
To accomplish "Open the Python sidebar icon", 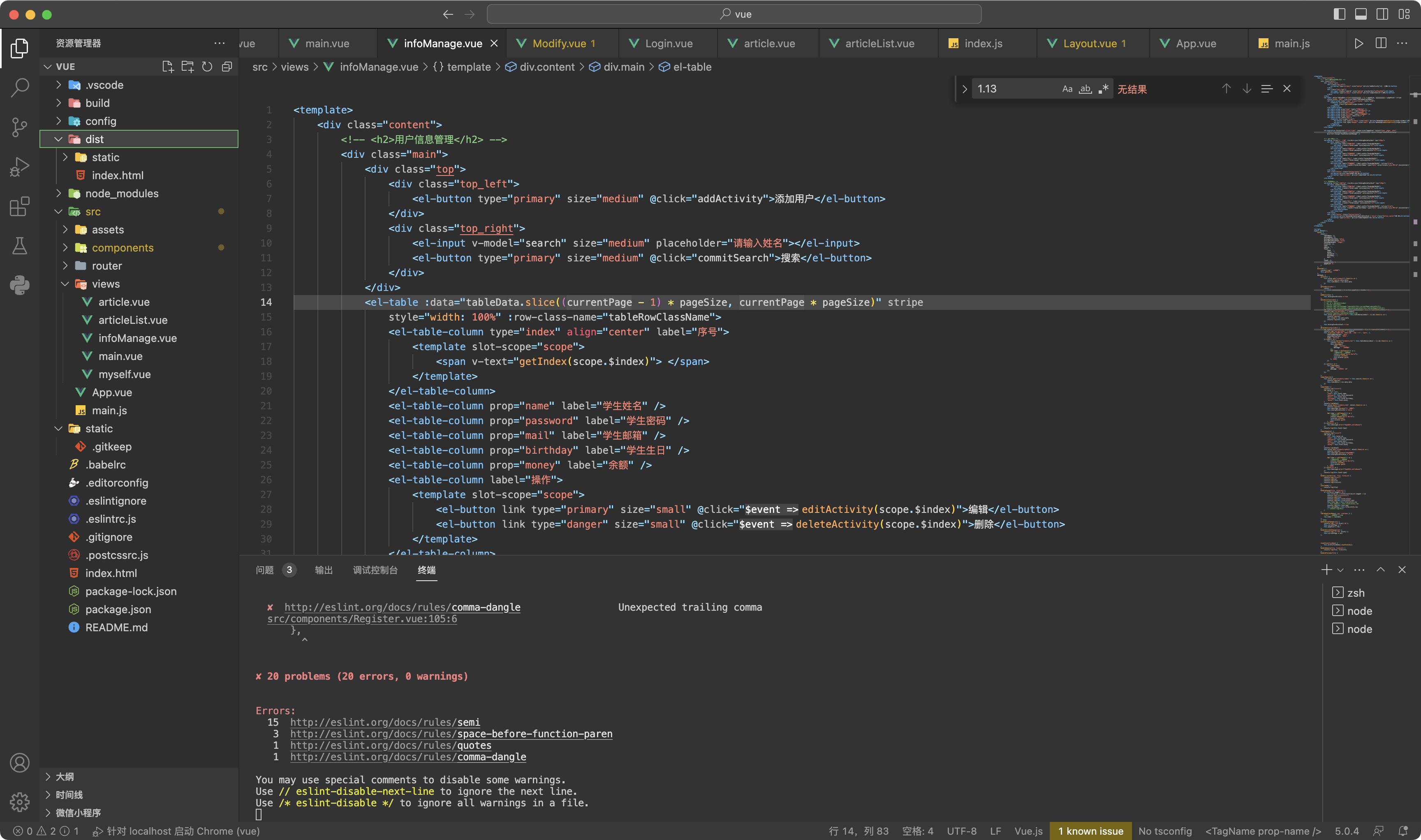I will (20, 285).
